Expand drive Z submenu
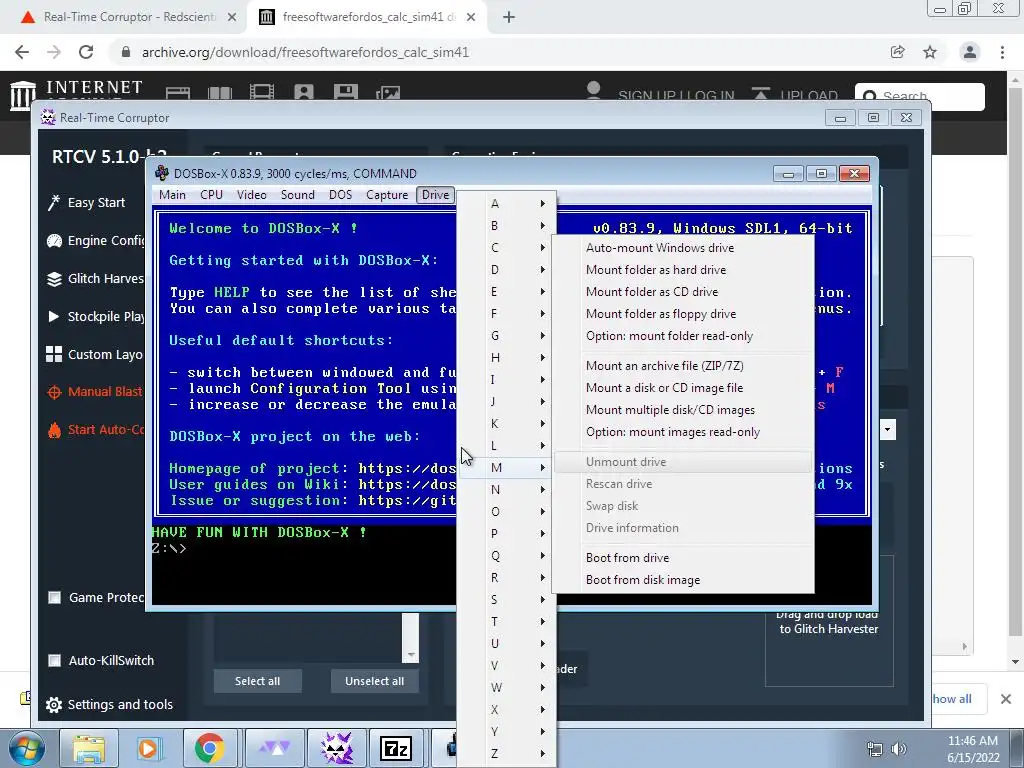The image size is (1024, 768). click(507, 754)
